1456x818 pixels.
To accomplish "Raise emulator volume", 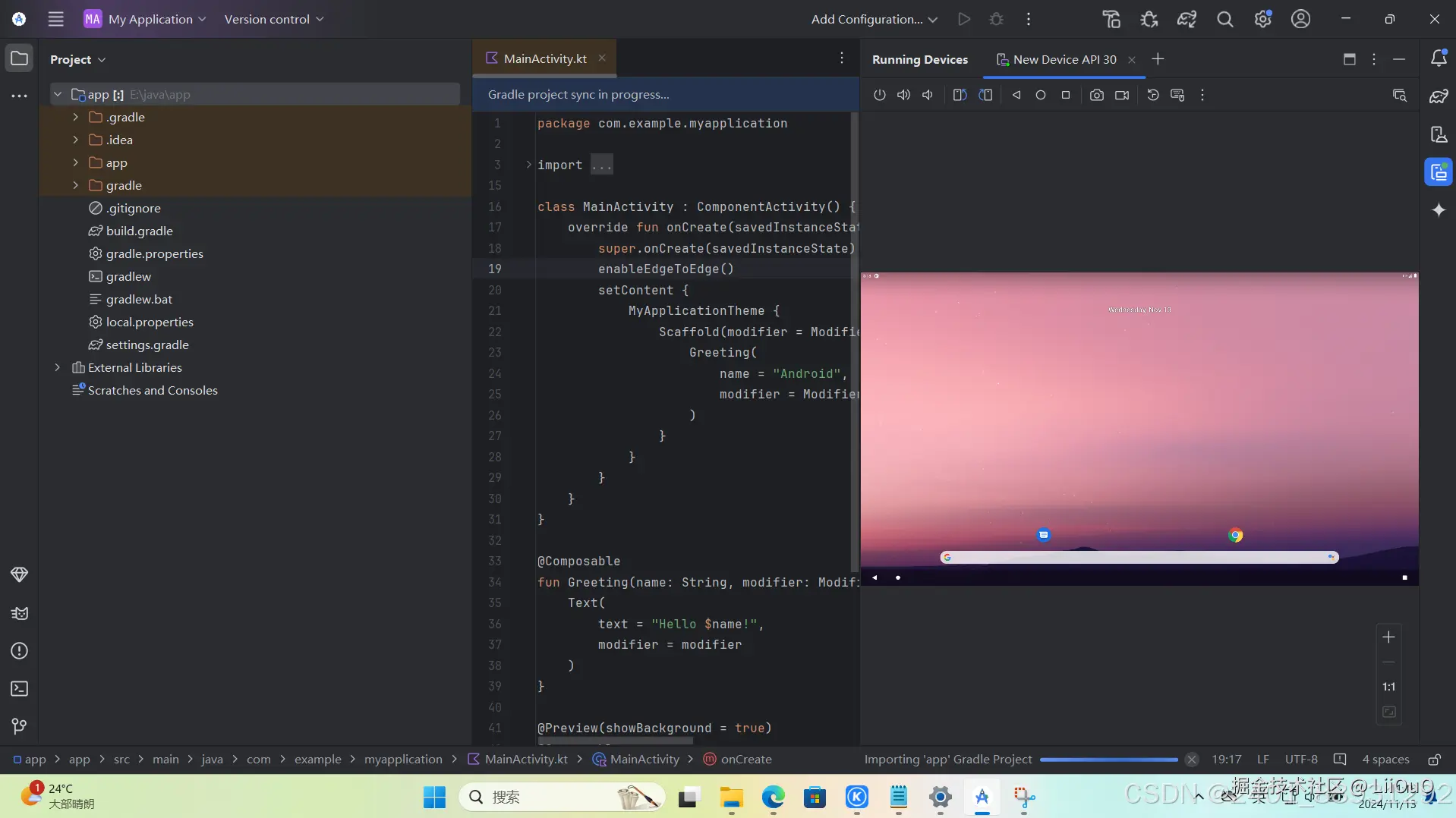I will [903, 95].
